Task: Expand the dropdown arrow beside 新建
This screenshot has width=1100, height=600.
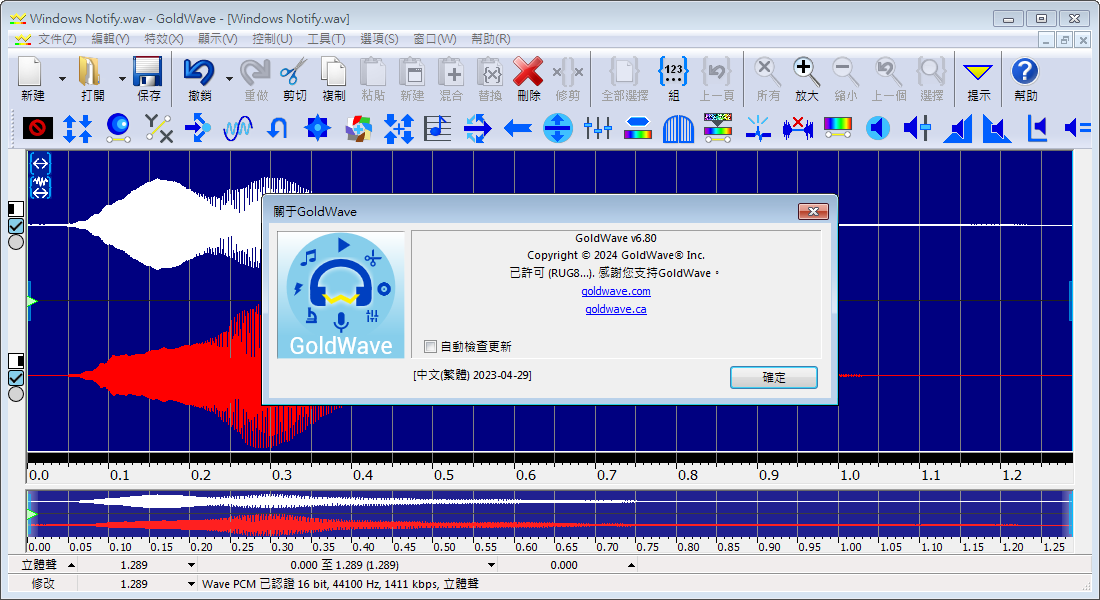Action: point(62,79)
